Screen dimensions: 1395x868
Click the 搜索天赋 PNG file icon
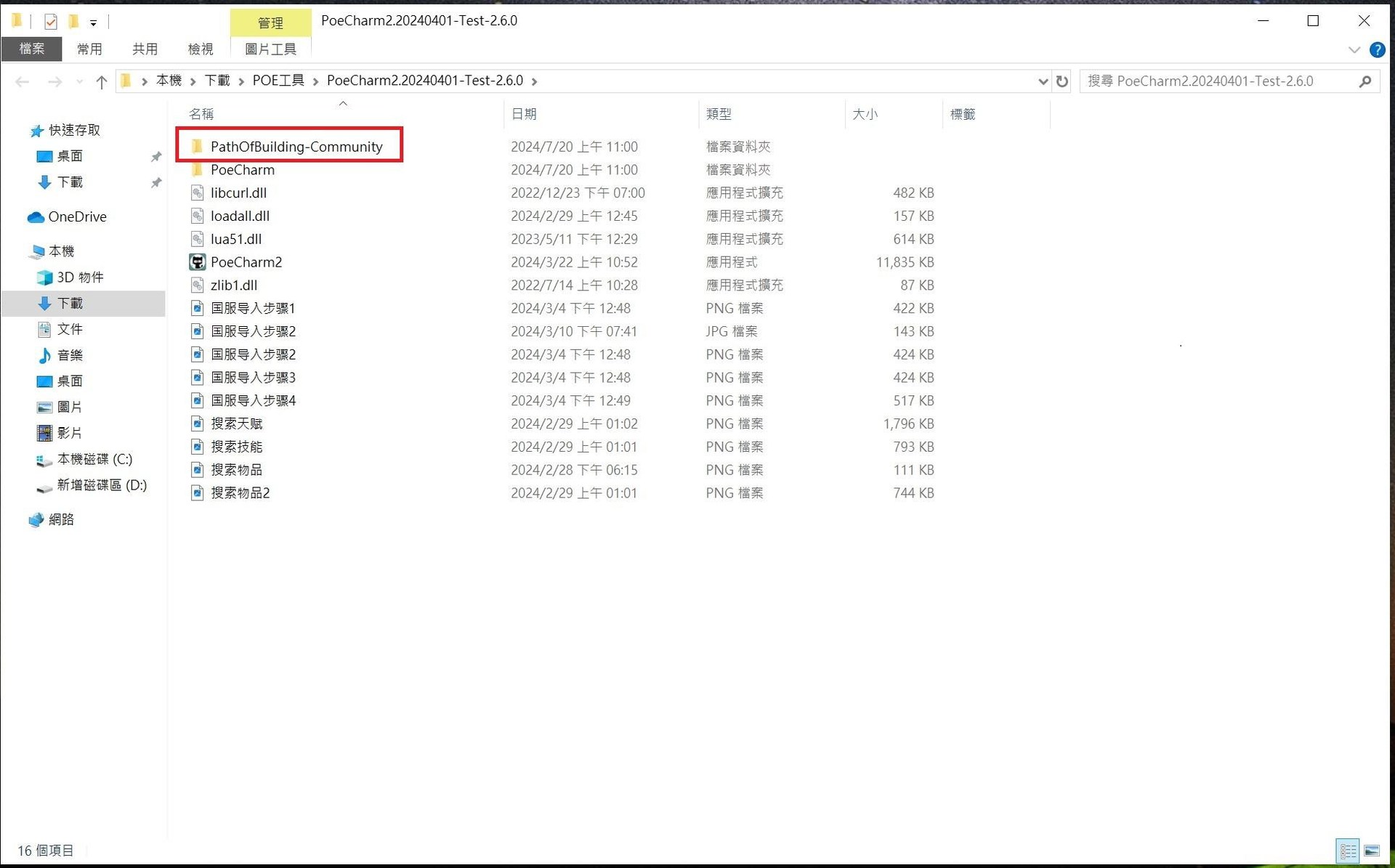click(197, 423)
